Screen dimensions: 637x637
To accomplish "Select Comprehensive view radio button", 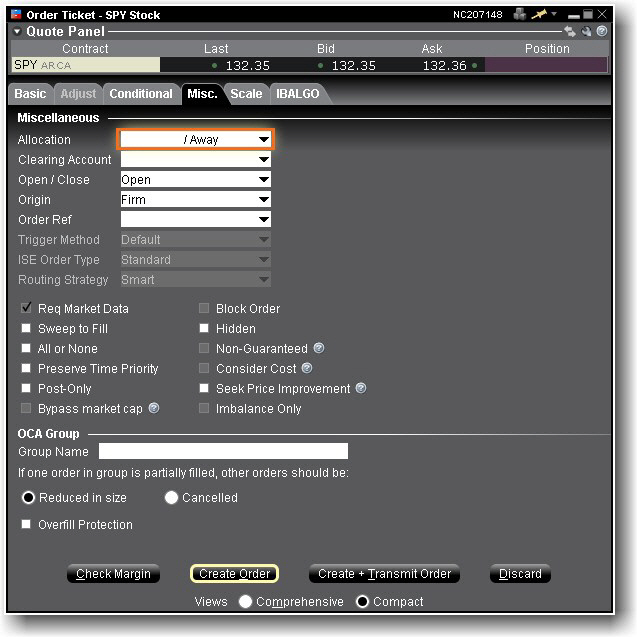I will [245, 601].
